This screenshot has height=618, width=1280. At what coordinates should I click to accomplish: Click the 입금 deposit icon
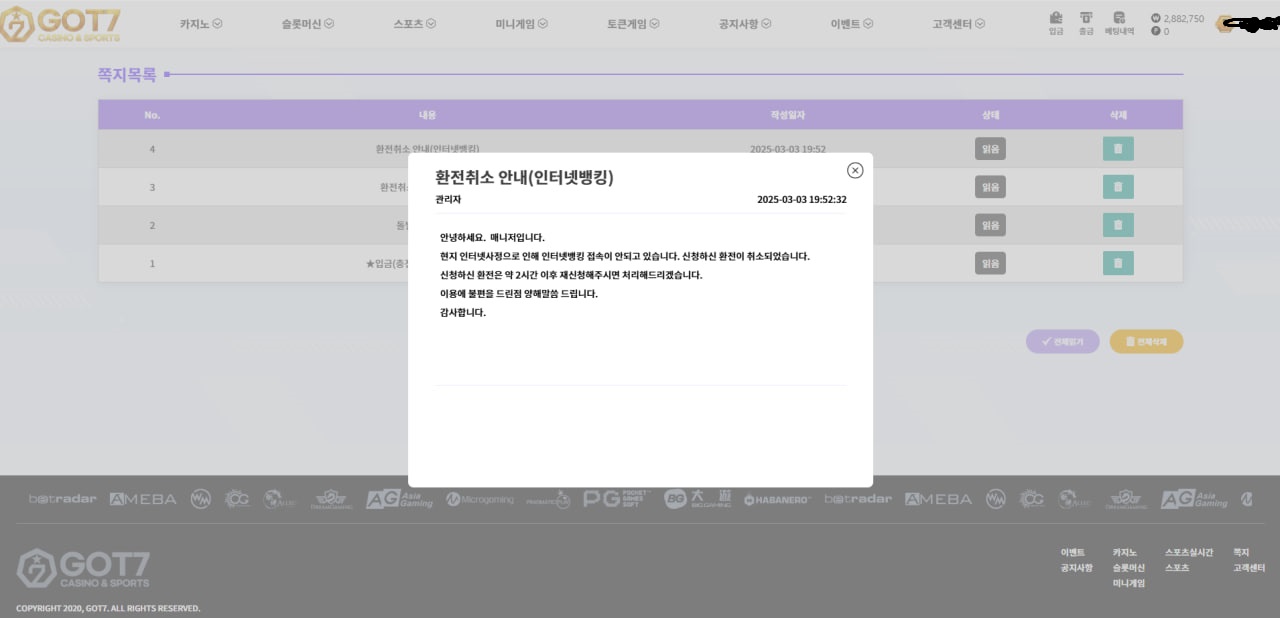(1056, 22)
